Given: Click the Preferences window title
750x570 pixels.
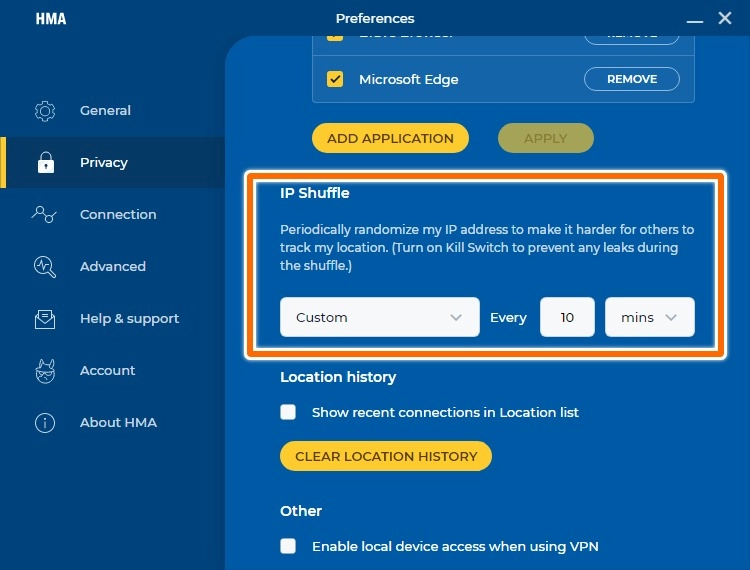Looking at the screenshot, I should coord(375,19).
